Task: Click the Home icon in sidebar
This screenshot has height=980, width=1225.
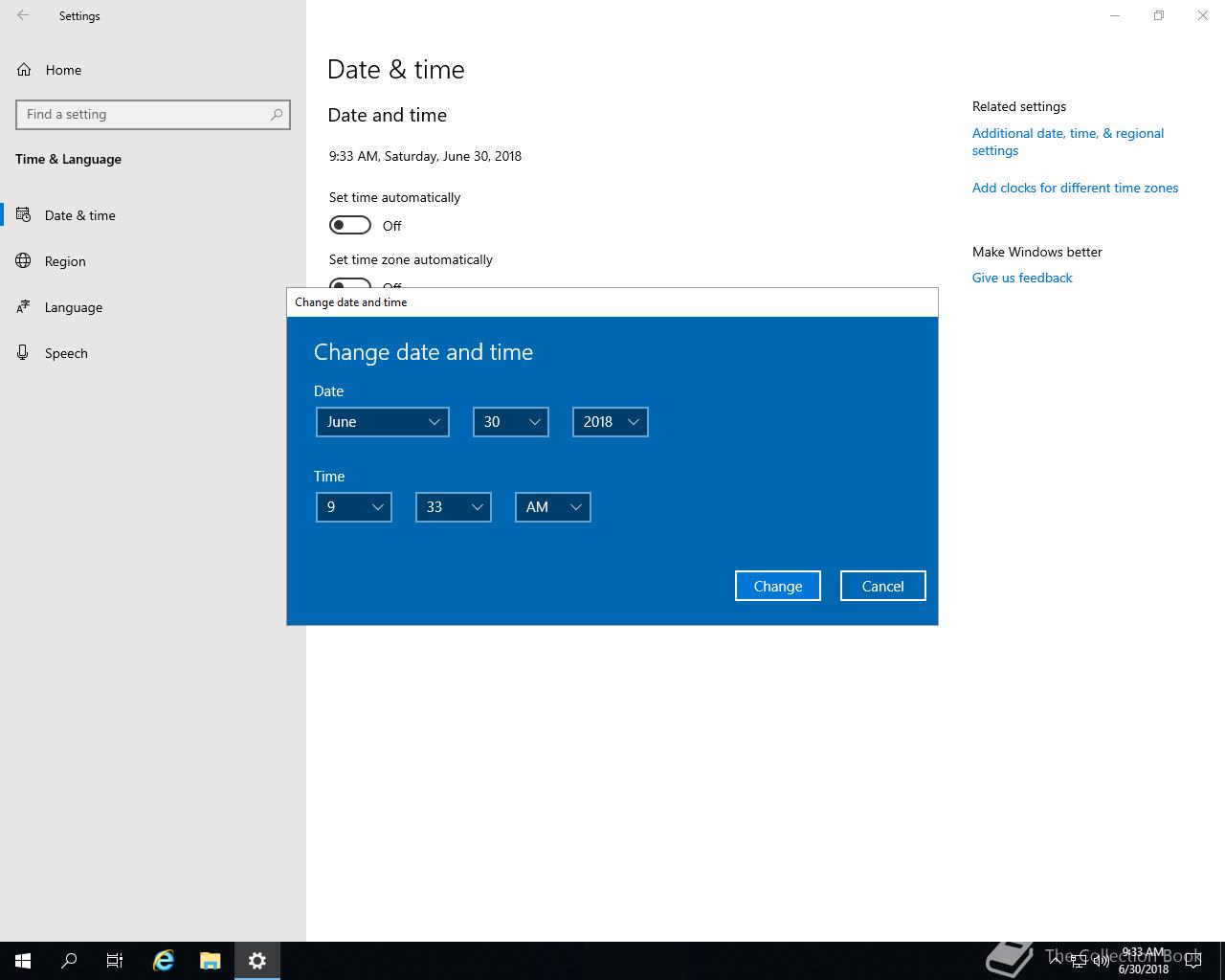Action: tap(24, 70)
